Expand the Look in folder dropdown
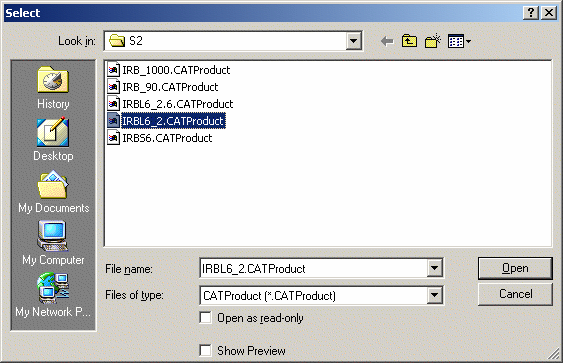Image resolution: width=563 pixels, height=363 pixels. point(353,41)
